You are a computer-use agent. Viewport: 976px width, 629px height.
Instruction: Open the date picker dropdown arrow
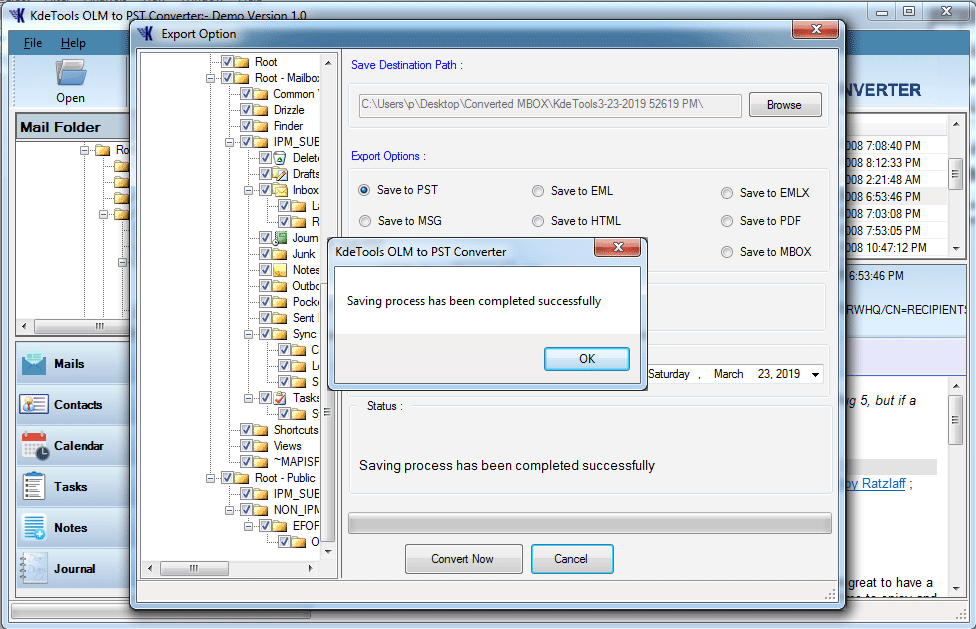pyautogui.click(x=815, y=375)
